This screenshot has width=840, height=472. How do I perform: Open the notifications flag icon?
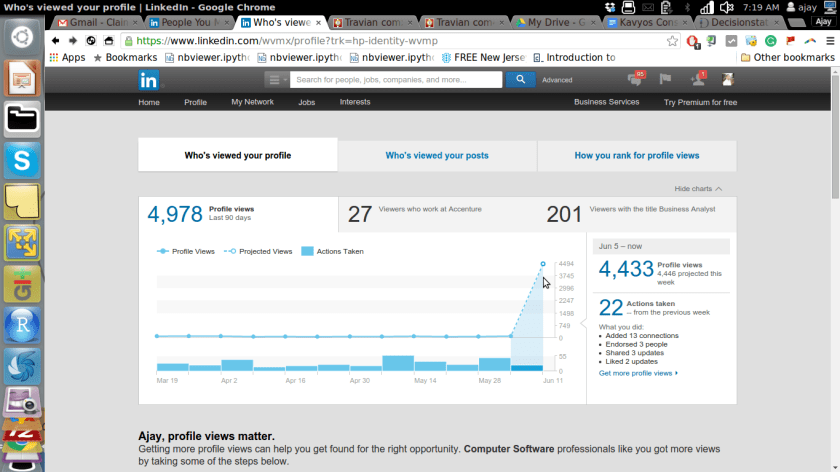pos(667,80)
